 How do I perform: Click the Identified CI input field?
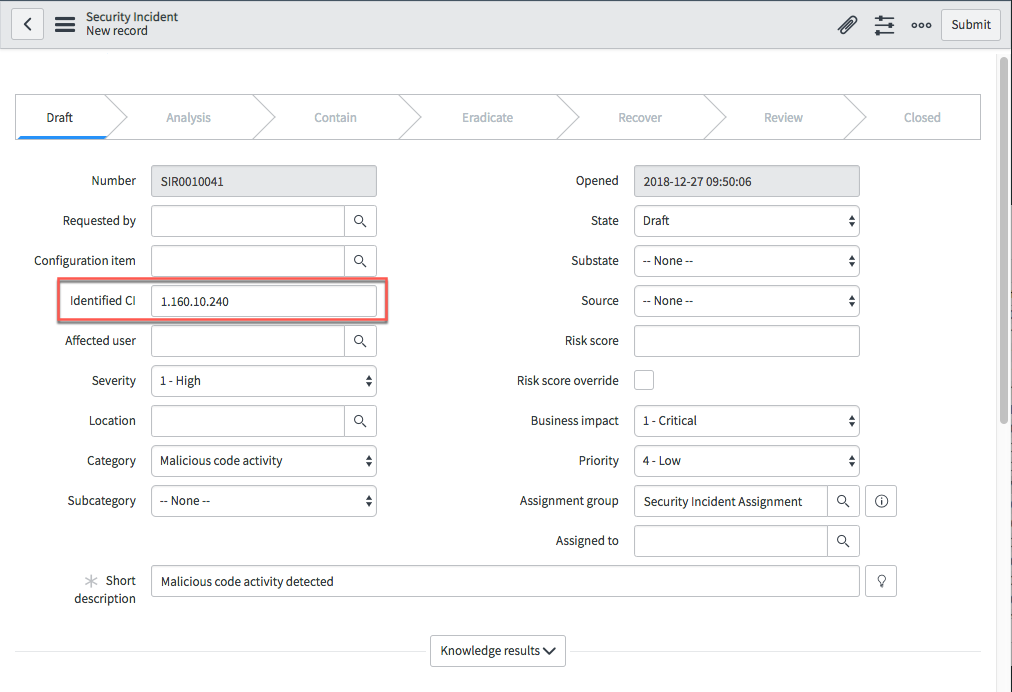pyautogui.click(x=264, y=301)
